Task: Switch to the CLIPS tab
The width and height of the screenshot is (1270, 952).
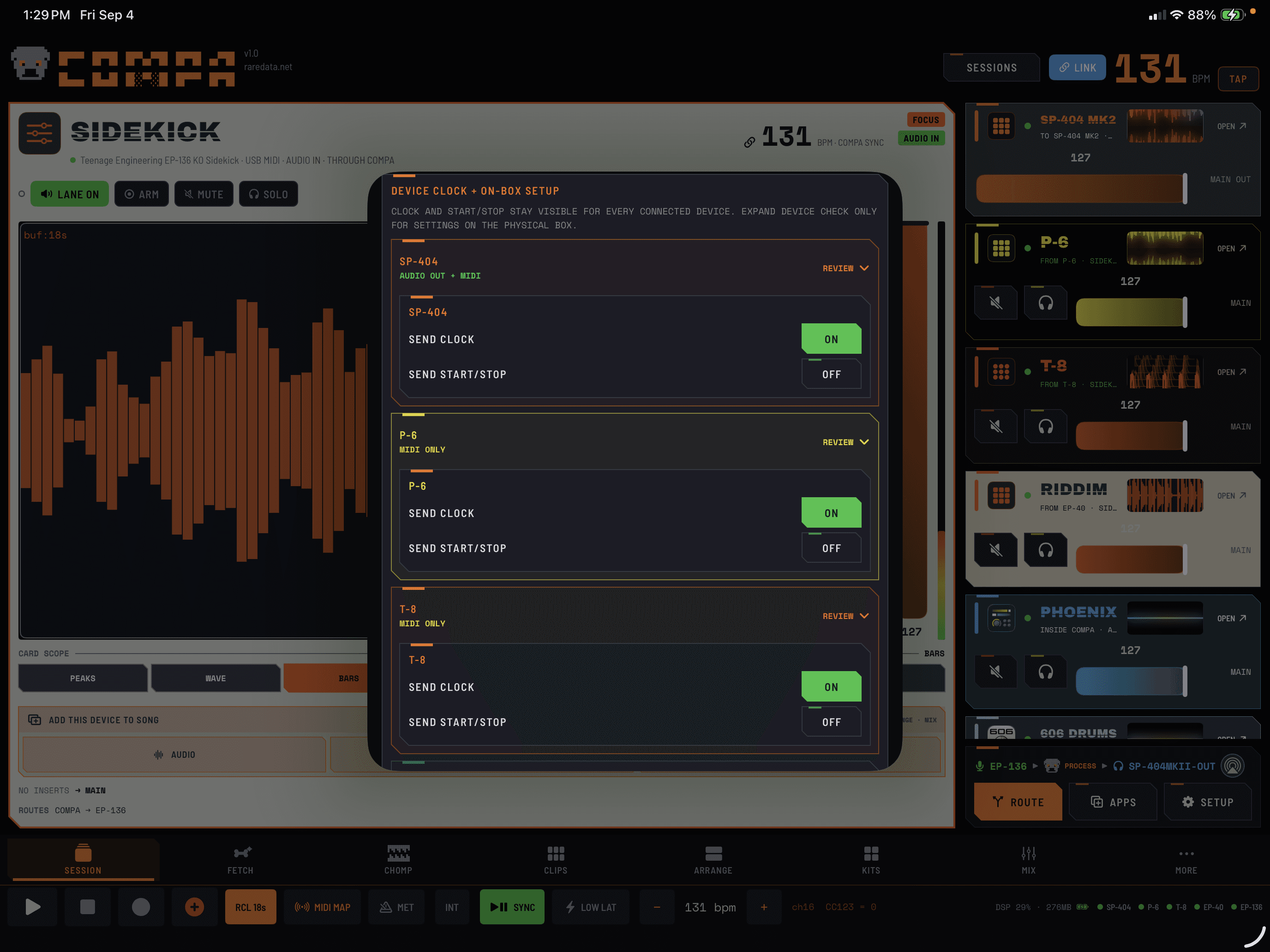Action: click(556, 860)
